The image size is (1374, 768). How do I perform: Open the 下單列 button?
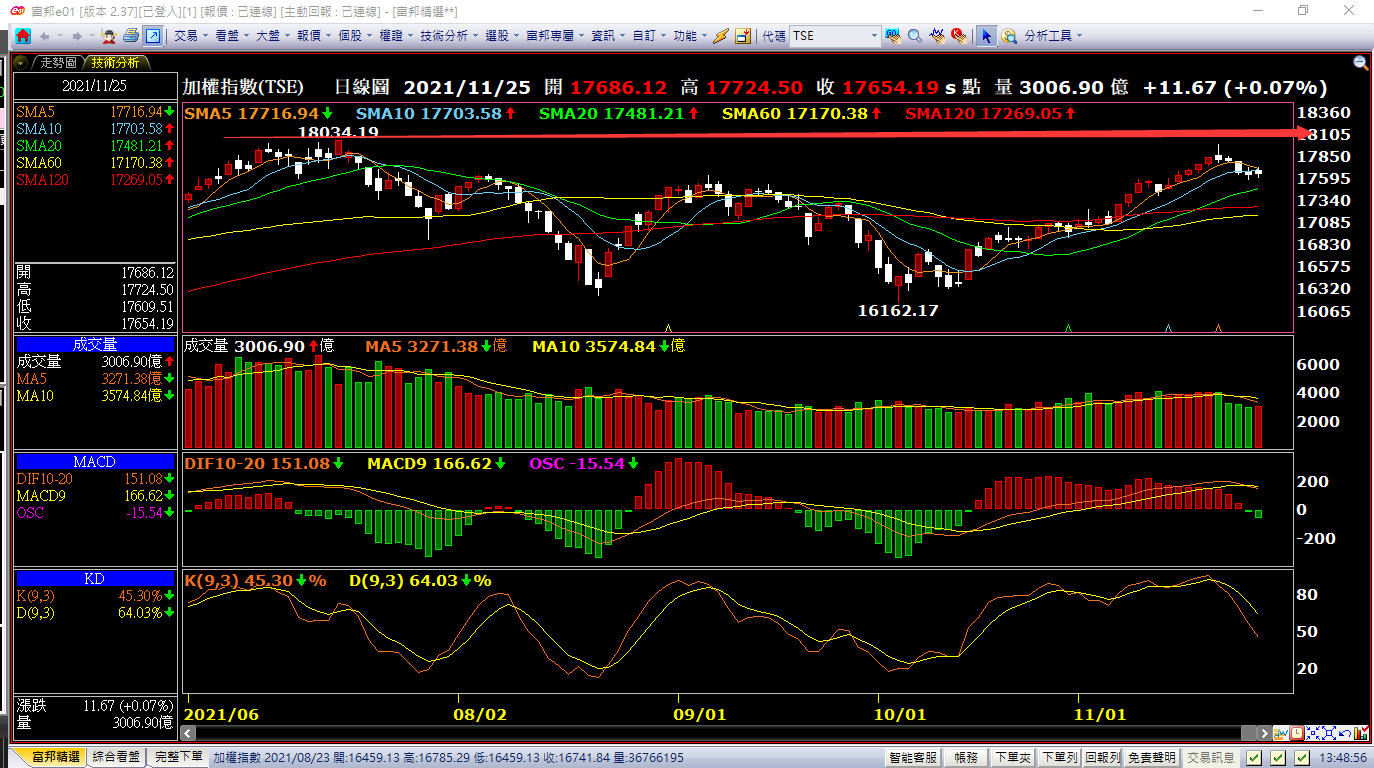pos(1059,758)
